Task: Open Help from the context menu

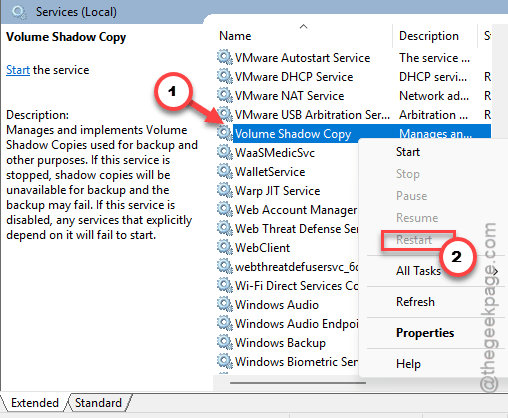Action: (x=408, y=364)
